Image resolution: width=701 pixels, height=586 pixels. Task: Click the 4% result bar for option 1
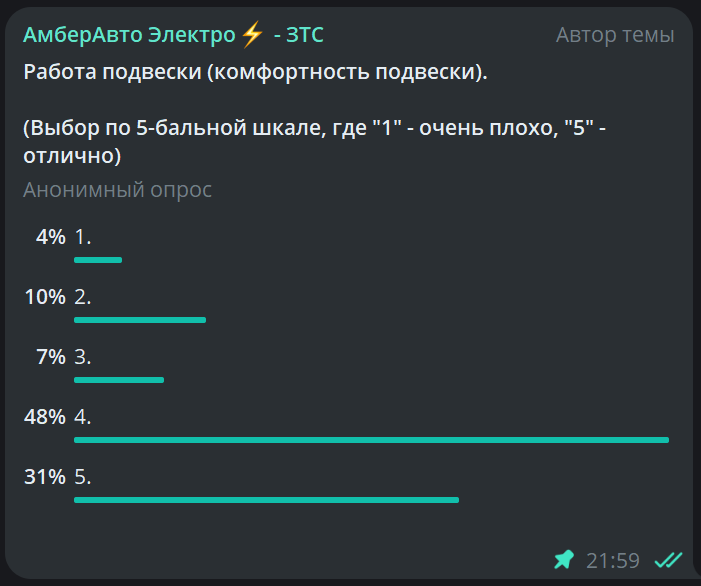(x=98, y=260)
